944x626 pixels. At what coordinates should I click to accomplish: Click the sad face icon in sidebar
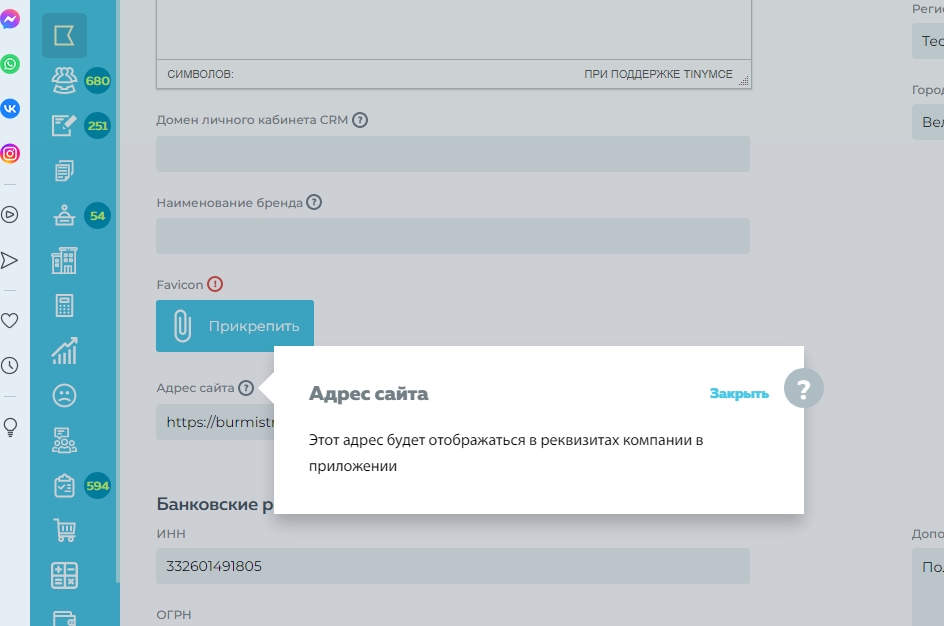[64, 396]
